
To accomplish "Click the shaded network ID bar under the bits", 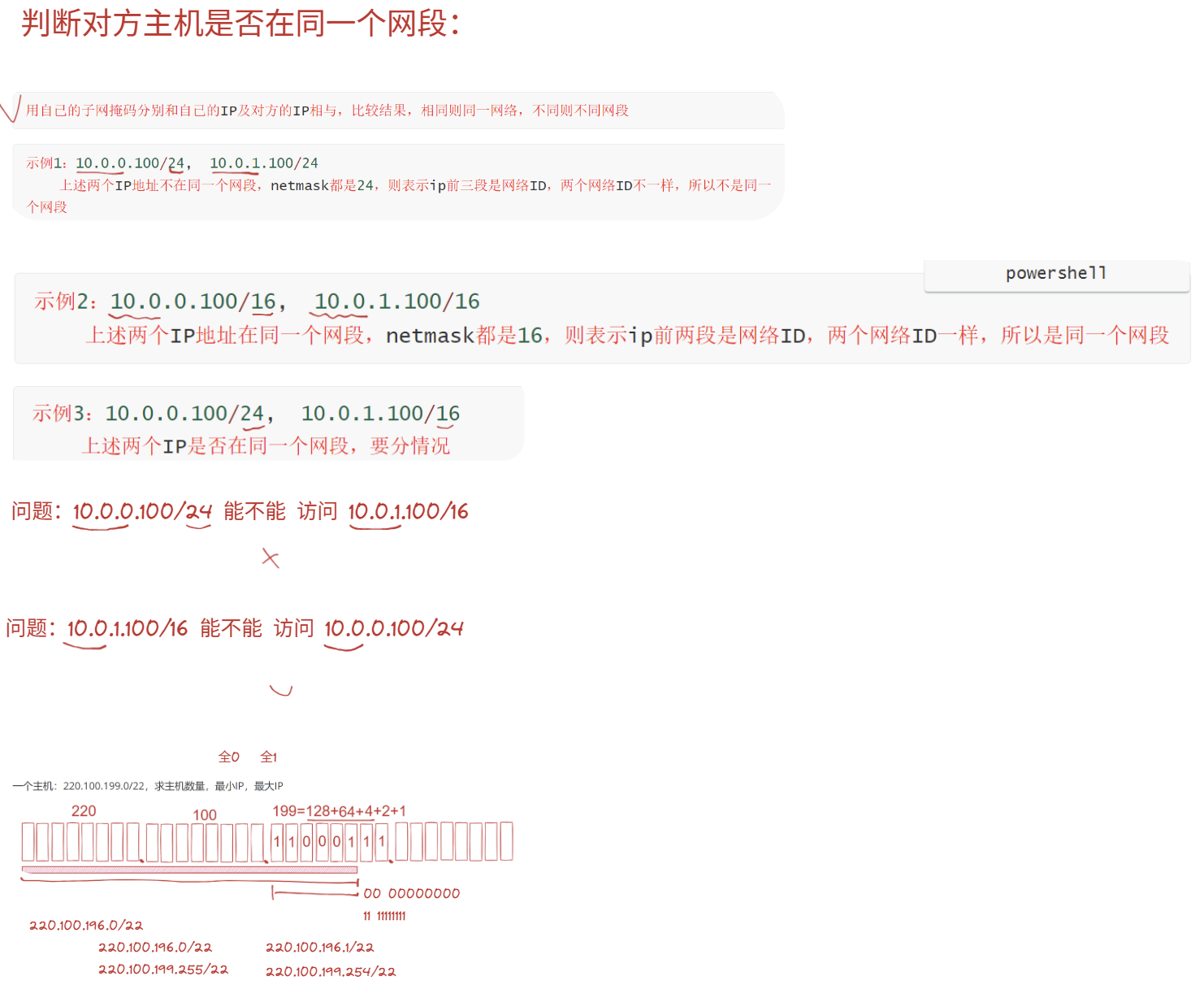I will pos(189,870).
